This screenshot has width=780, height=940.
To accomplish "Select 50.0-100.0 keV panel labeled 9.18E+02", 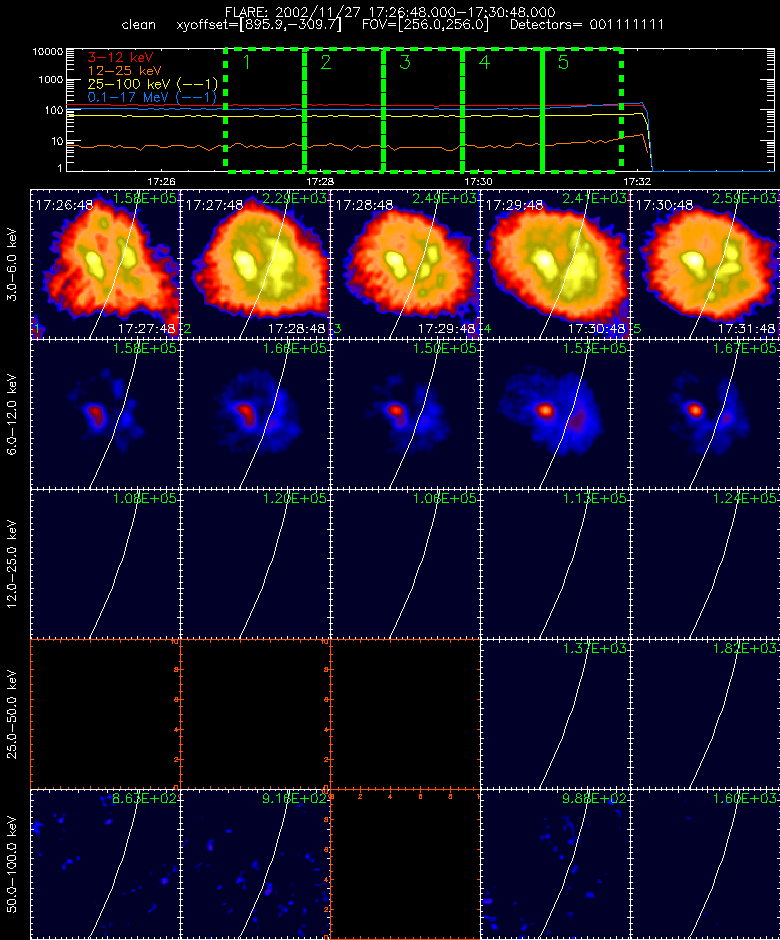I will (x=255, y=864).
